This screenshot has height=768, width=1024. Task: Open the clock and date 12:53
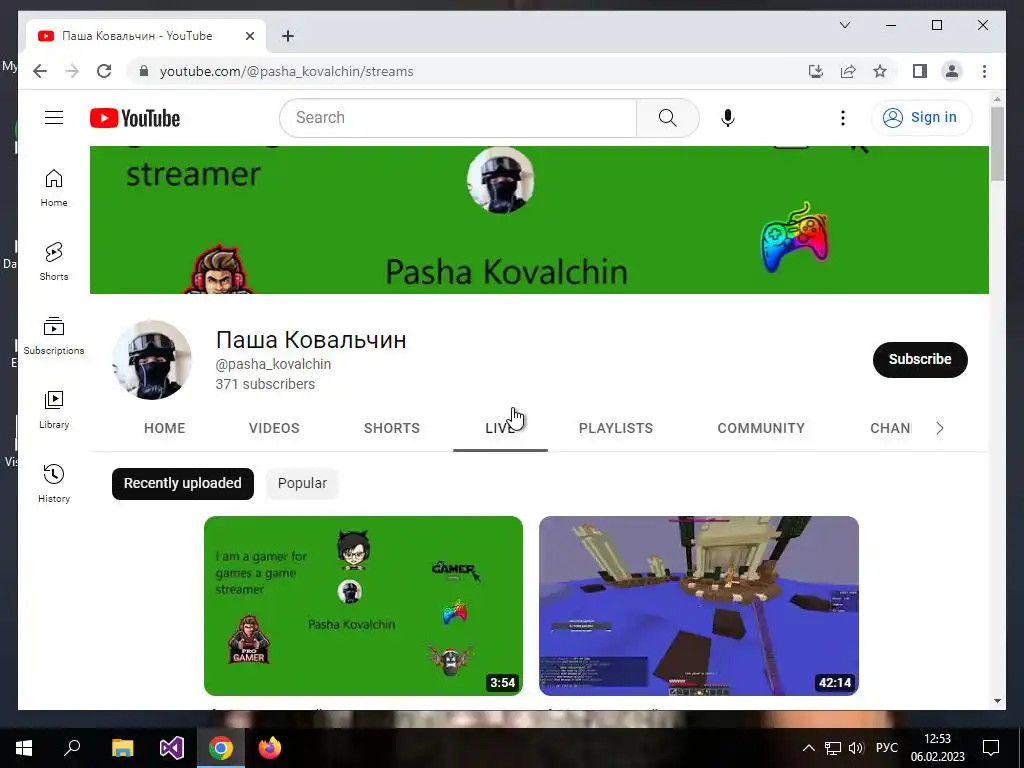[x=937, y=748]
